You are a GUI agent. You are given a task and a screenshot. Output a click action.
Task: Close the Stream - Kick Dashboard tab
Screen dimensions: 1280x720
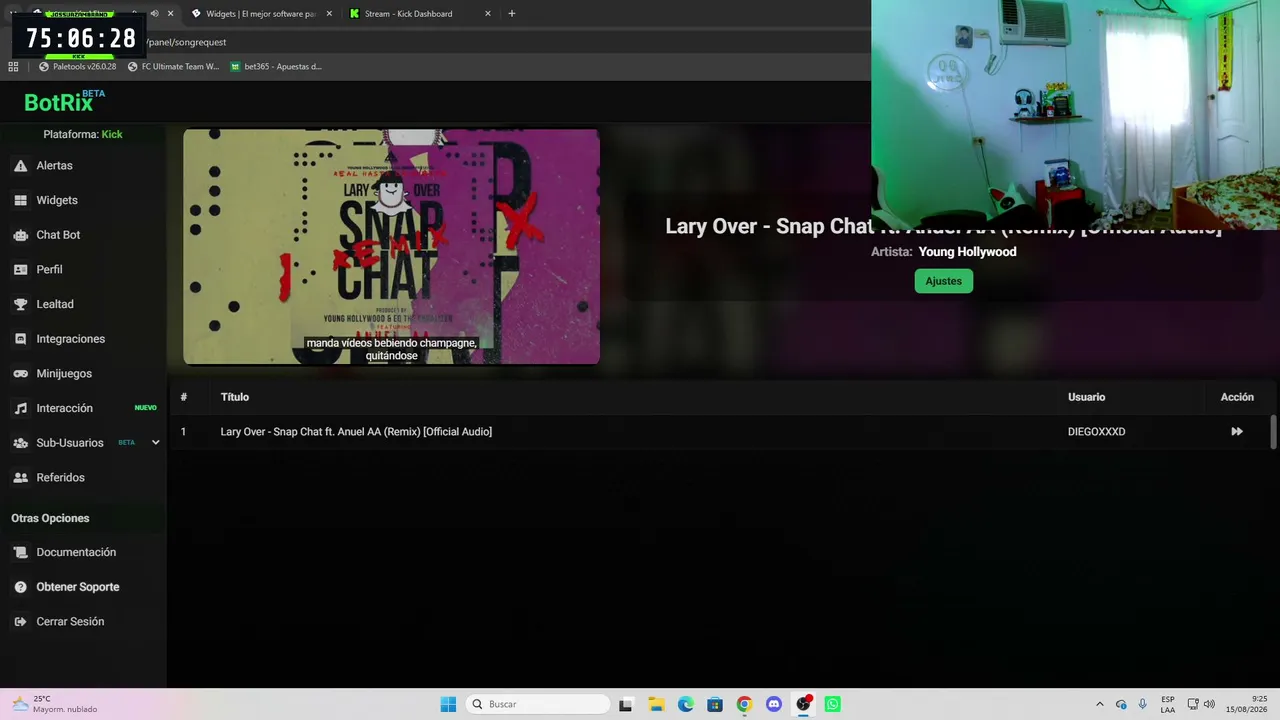point(488,14)
